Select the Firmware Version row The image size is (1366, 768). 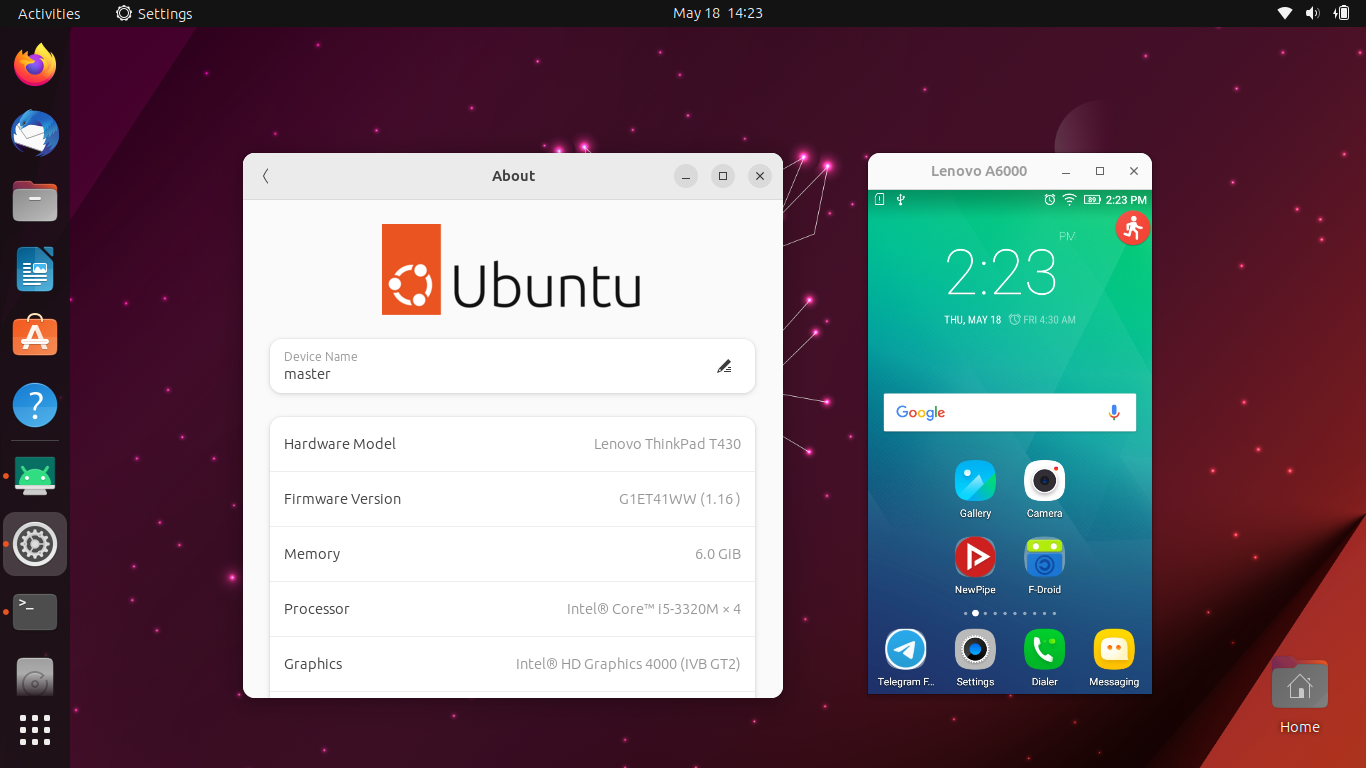(512, 499)
